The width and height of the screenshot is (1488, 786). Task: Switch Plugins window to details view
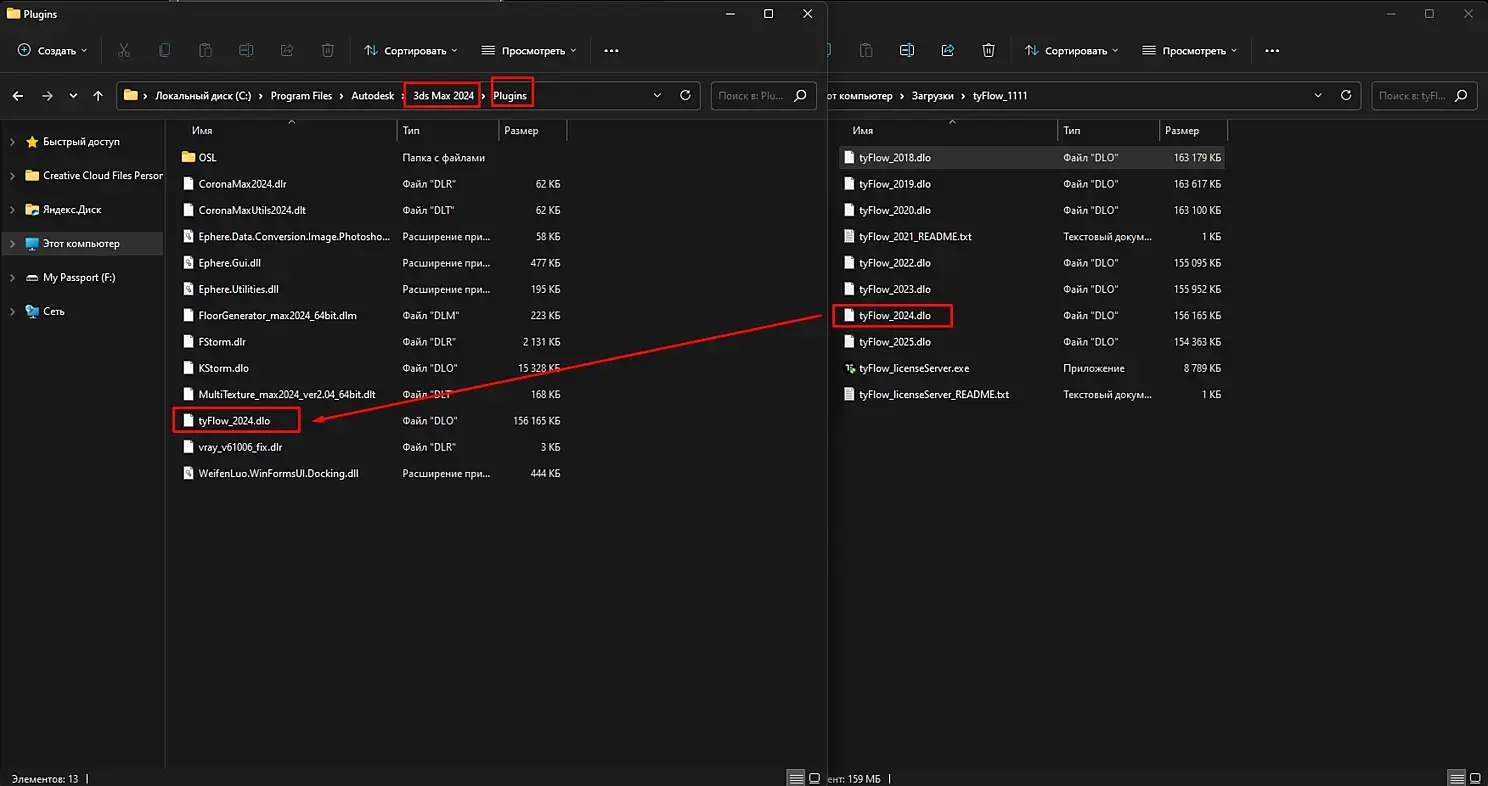tap(796, 778)
